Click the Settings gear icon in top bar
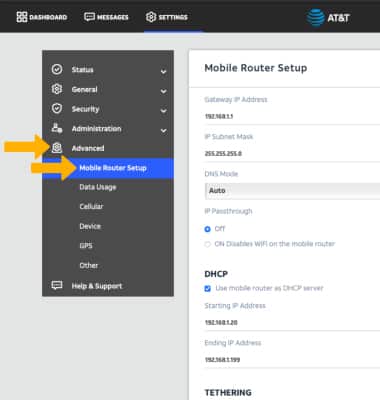Image resolution: width=380 pixels, height=400 pixels. click(151, 17)
